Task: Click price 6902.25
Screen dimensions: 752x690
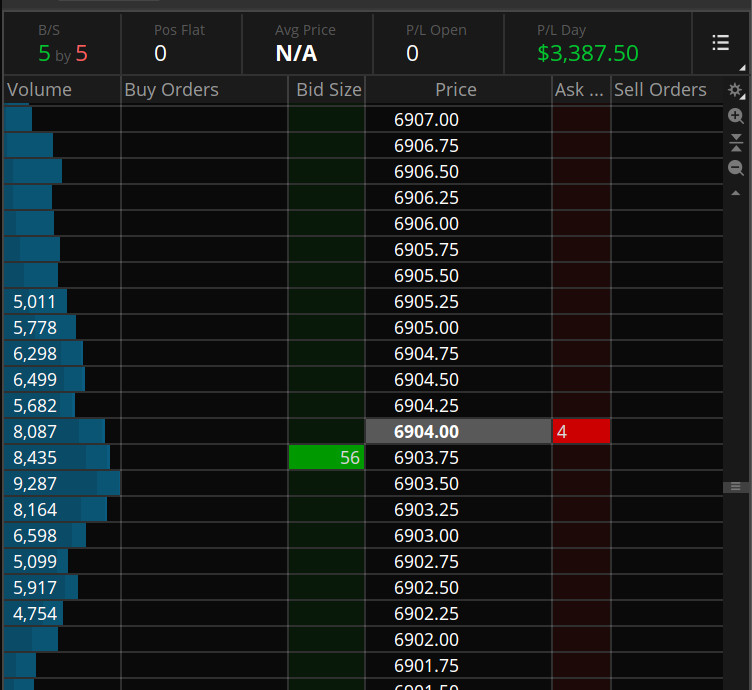Action: pos(426,613)
